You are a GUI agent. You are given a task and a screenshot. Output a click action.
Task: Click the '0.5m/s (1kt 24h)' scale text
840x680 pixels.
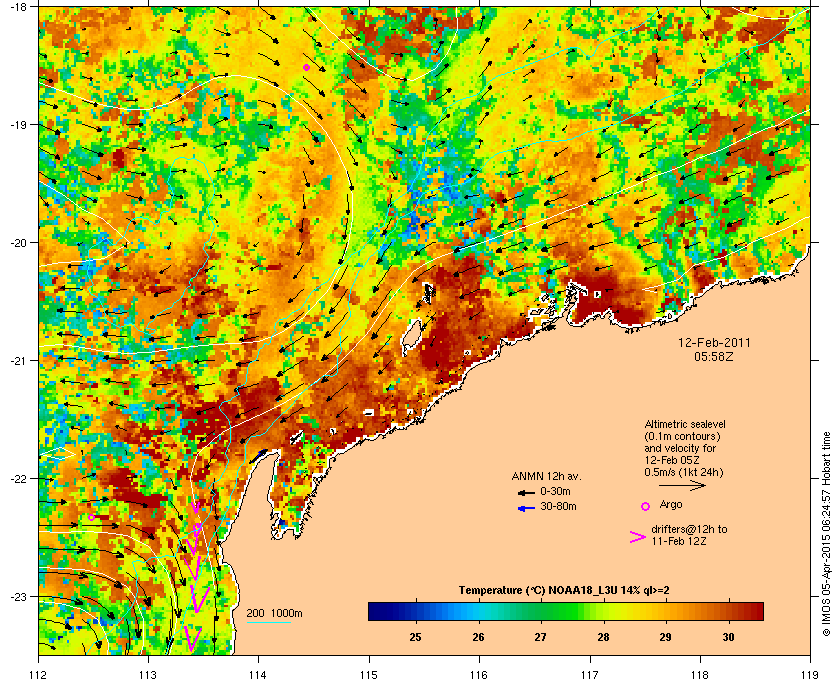tap(684, 472)
